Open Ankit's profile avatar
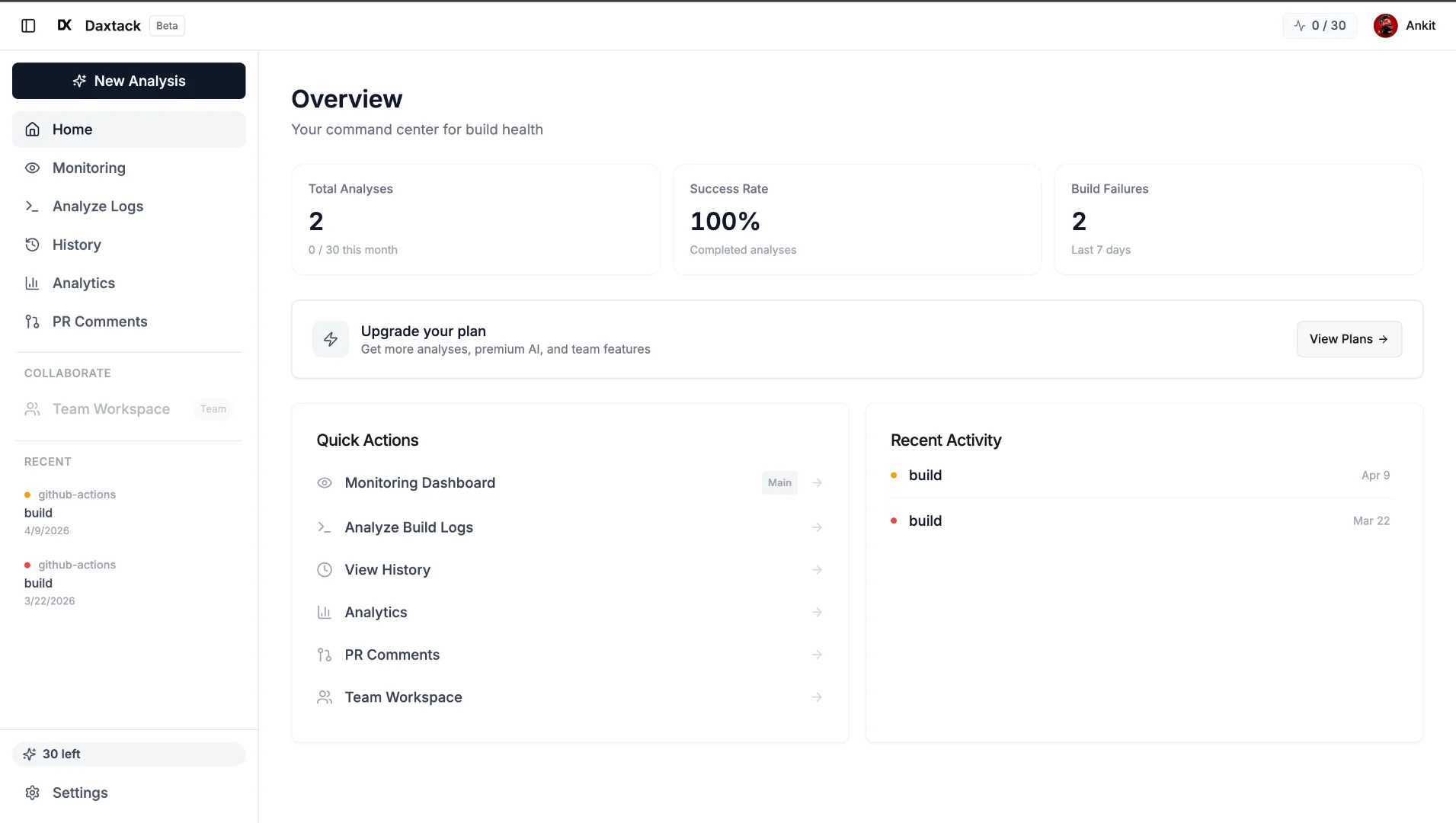 click(1385, 26)
